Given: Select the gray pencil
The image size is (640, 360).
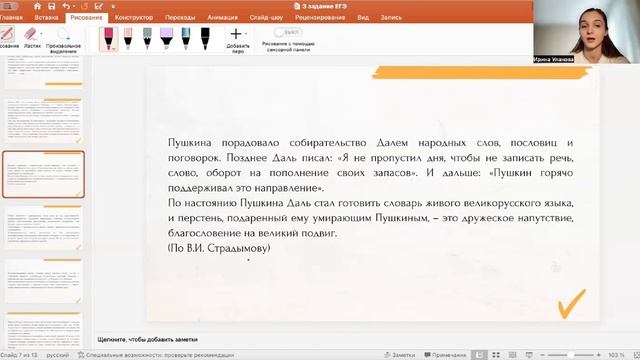Looking at the screenshot, I should point(147,39).
